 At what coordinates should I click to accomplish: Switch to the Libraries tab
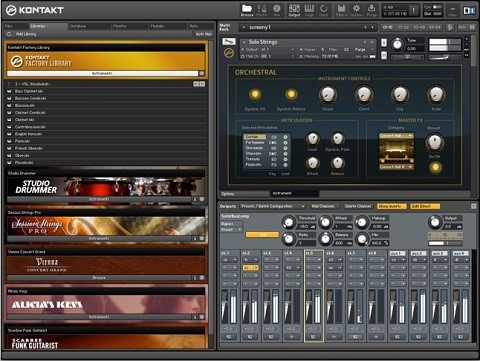point(48,26)
